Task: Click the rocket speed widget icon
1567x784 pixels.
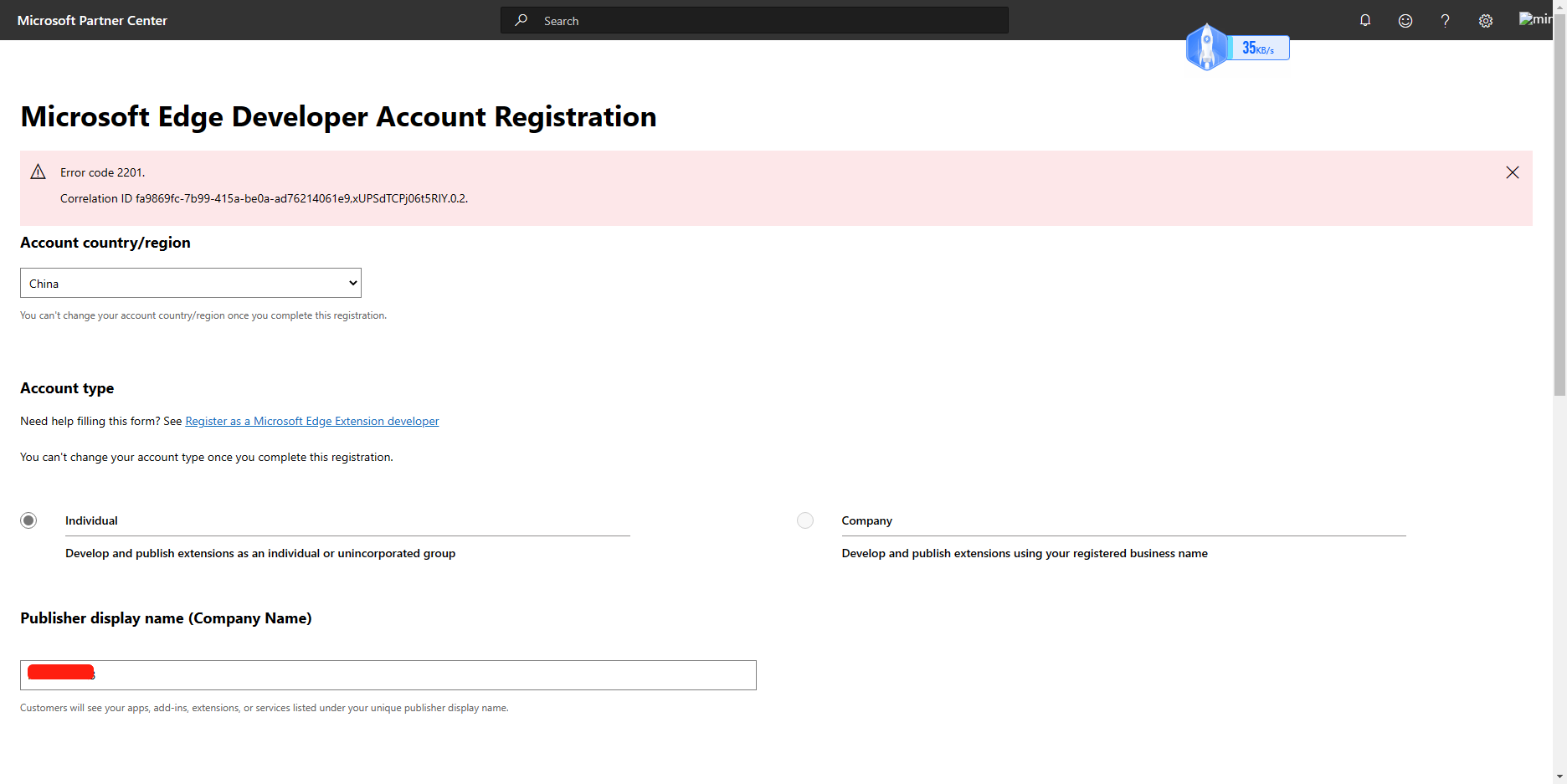Action: pyautogui.click(x=1206, y=47)
